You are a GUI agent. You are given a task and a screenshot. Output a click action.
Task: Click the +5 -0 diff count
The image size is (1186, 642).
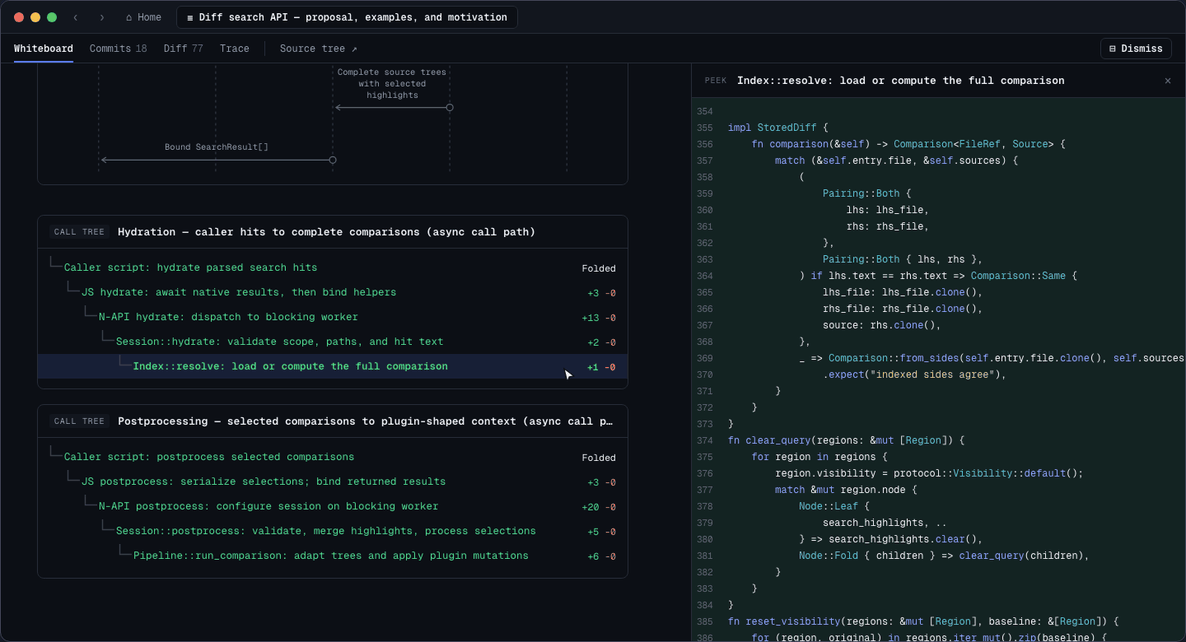601,532
